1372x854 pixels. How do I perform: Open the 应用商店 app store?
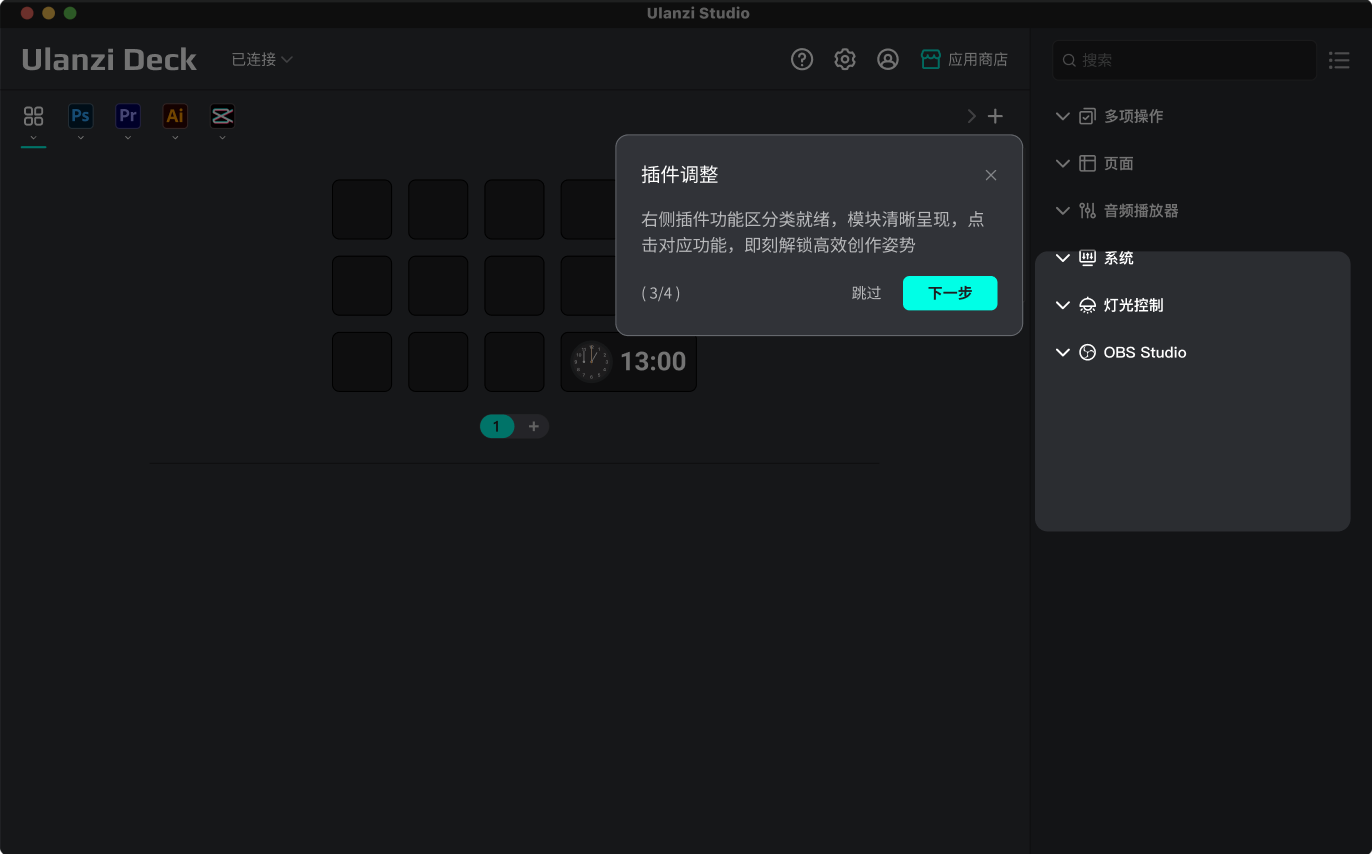[964, 60]
